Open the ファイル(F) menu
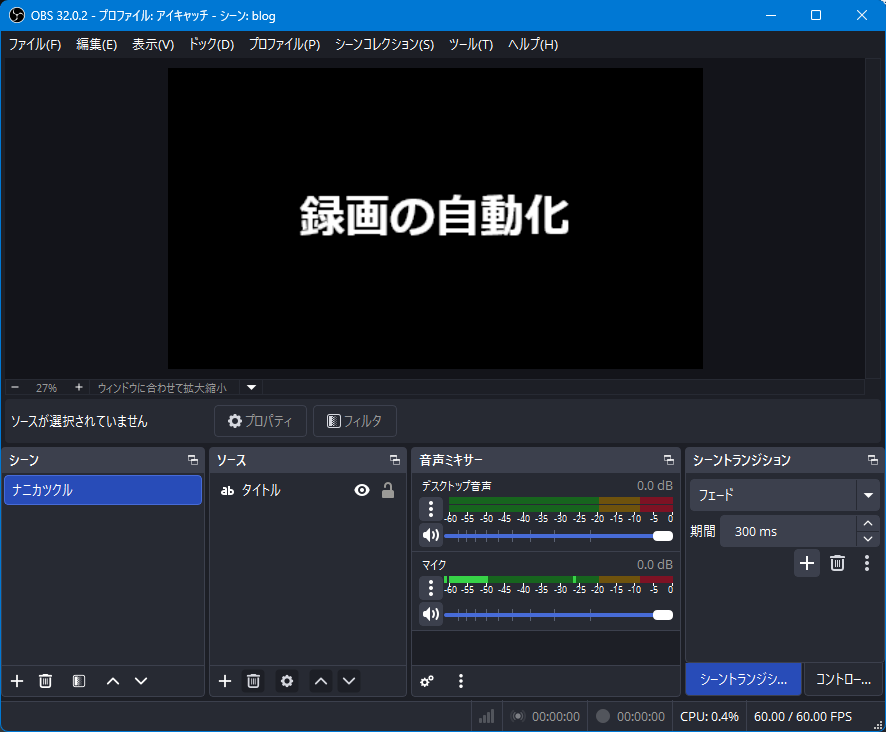 [x=35, y=44]
